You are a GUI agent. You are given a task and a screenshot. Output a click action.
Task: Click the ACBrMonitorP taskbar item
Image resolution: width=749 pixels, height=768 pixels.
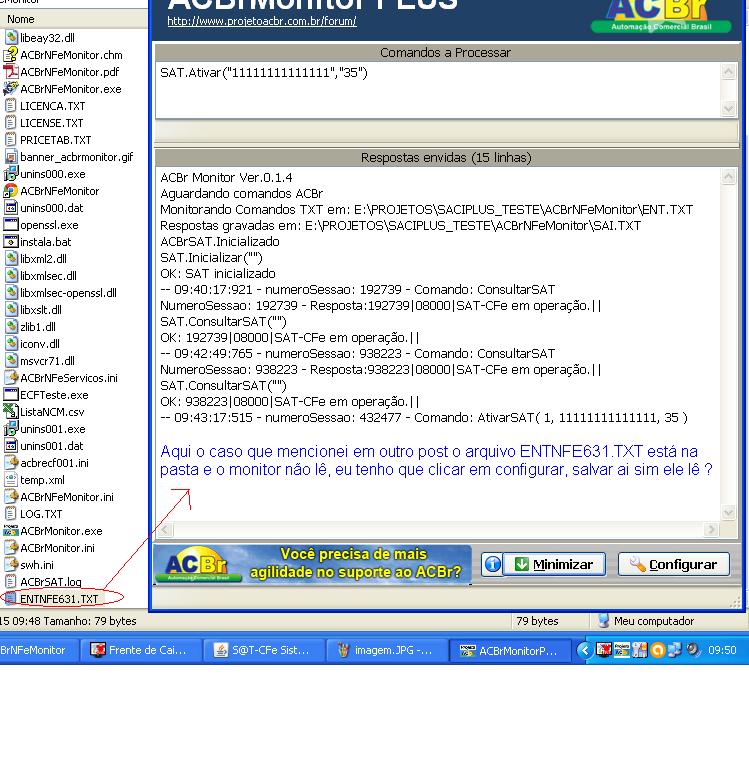pyautogui.click(x=510, y=650)
